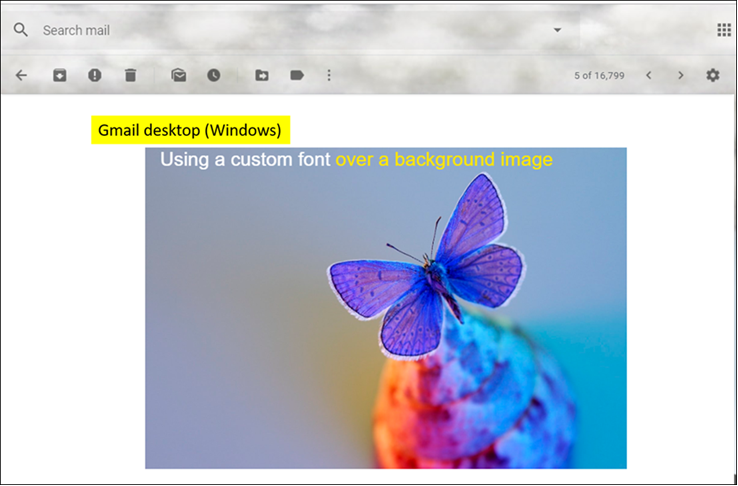Click the 'Gmail desktop (Windows)' label

click(x=190, y=130)
